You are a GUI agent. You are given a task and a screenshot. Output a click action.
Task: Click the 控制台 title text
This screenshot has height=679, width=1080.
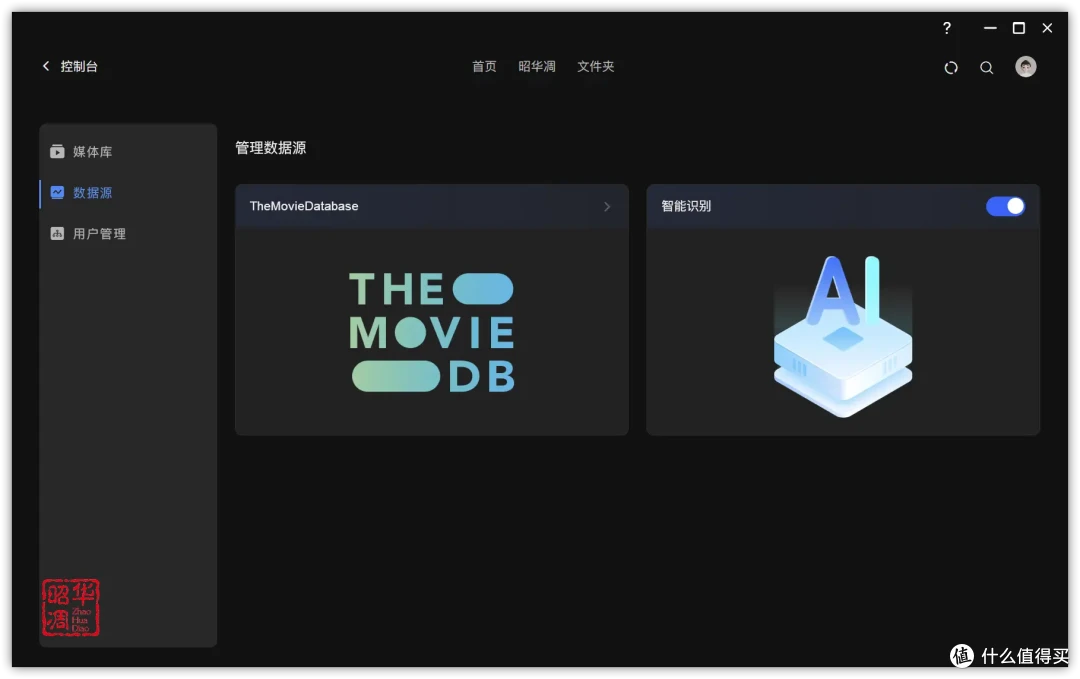[x=79, y=66]
